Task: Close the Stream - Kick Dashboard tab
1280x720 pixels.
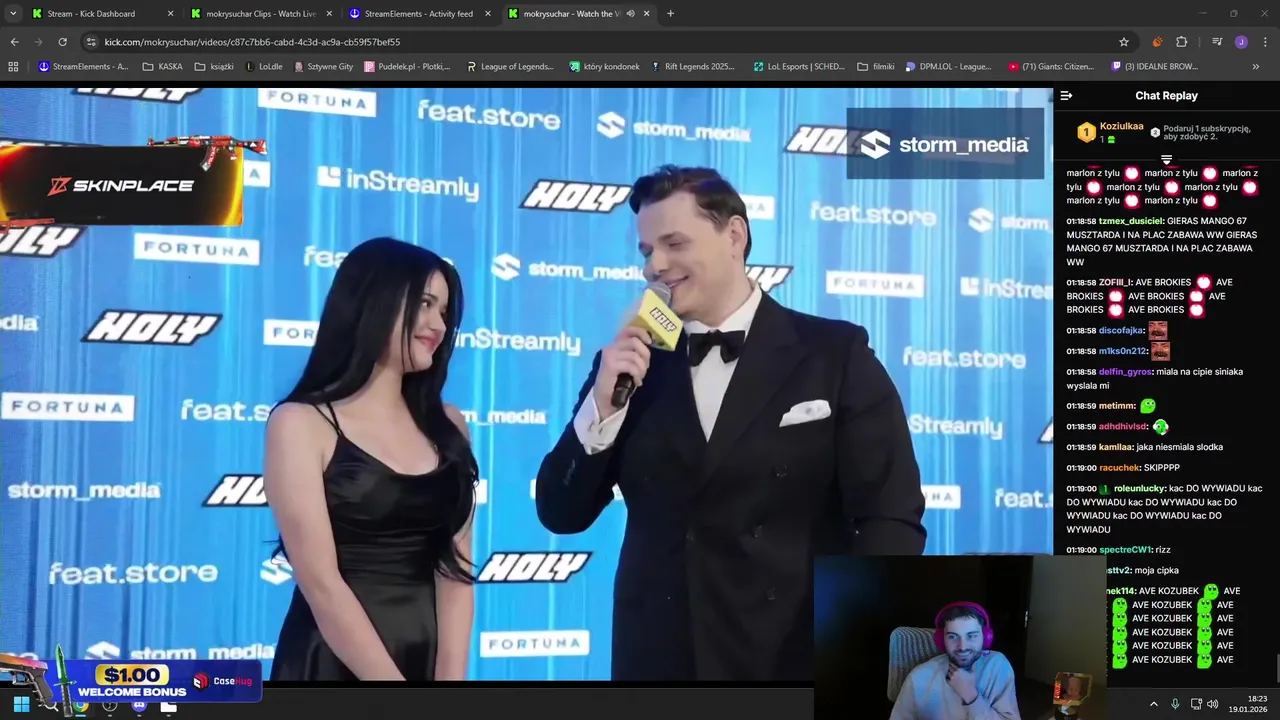Action: coord(170,14)
